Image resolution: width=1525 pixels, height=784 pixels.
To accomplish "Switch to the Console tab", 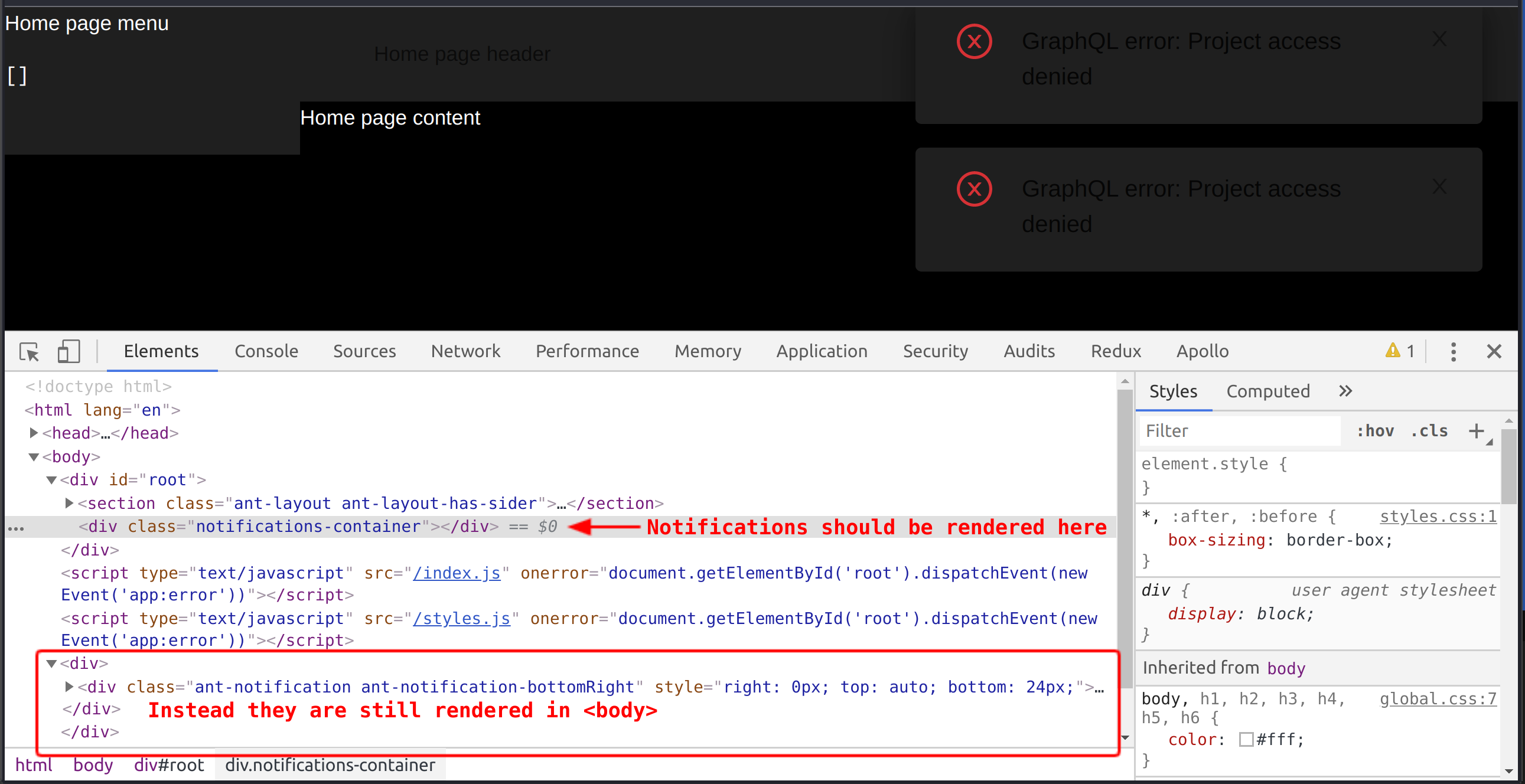I will click(266, 351).
